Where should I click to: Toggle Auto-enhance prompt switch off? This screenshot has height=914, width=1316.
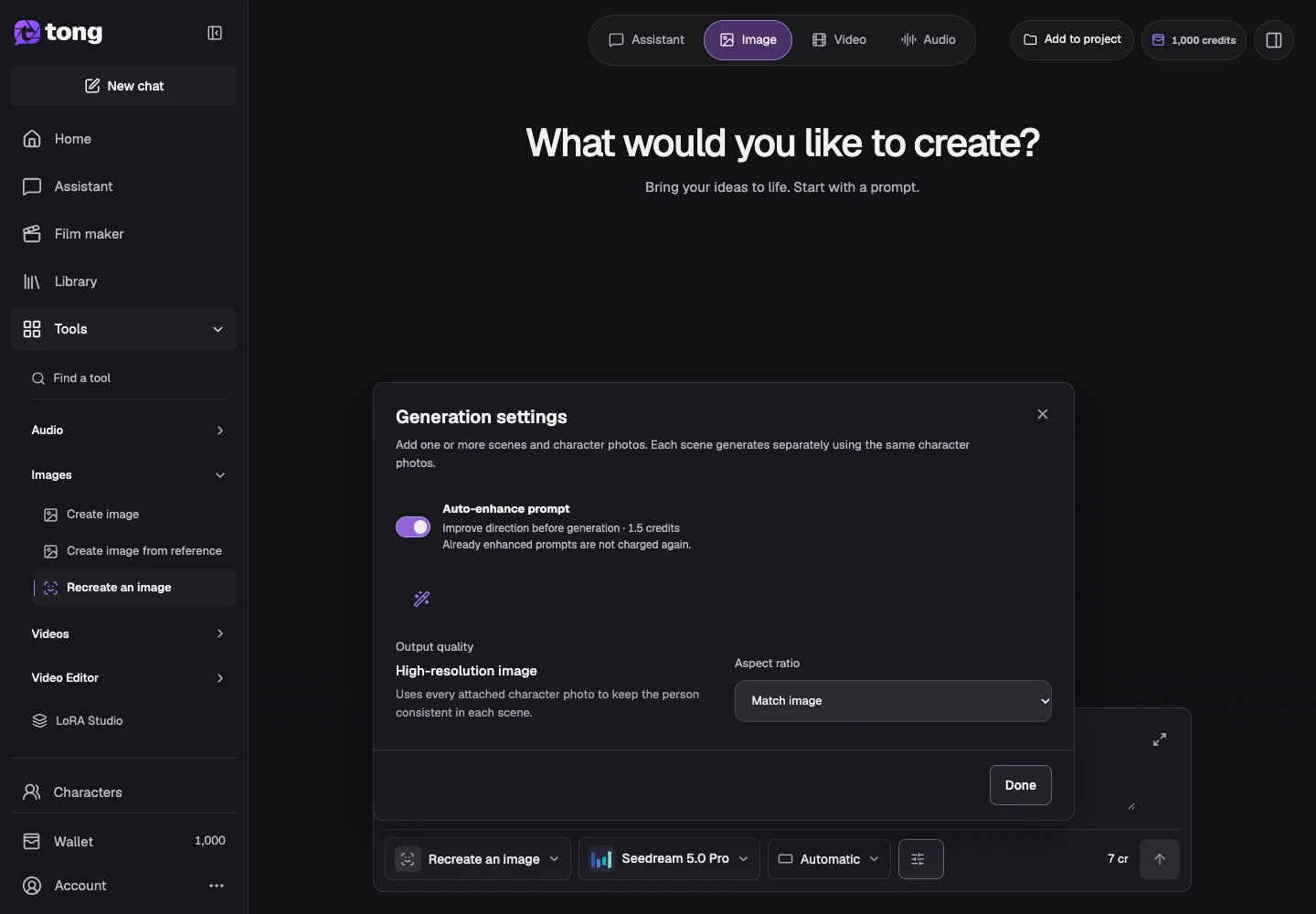point(413,527)
